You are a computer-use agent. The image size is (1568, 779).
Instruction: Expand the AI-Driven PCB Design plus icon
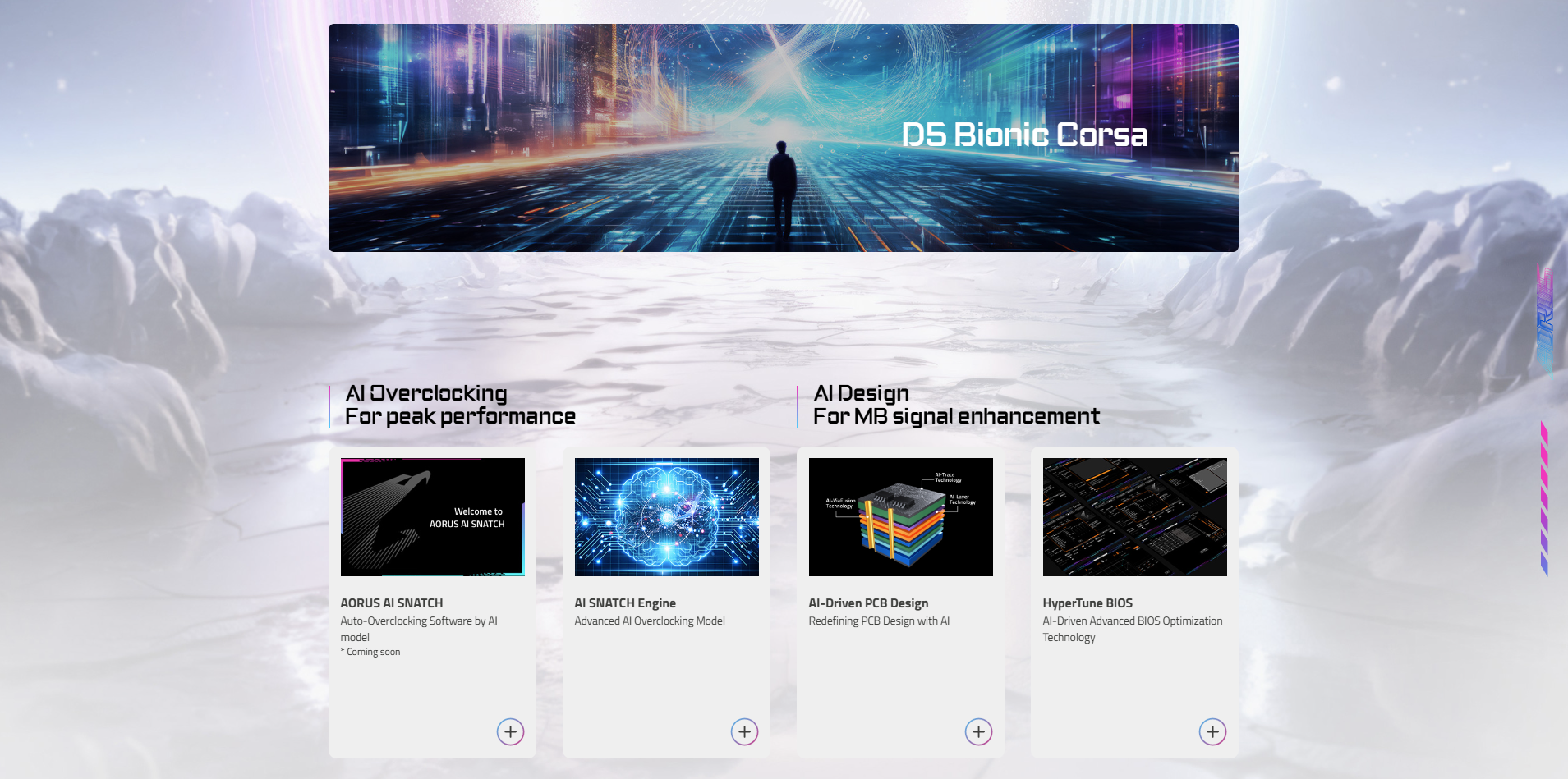tap(978, 731)
